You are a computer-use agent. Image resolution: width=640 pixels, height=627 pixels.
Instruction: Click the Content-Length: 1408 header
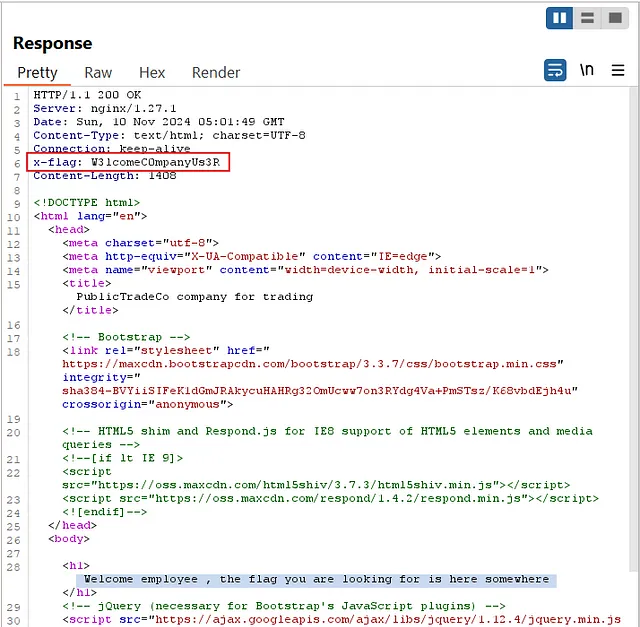(104, 176)
